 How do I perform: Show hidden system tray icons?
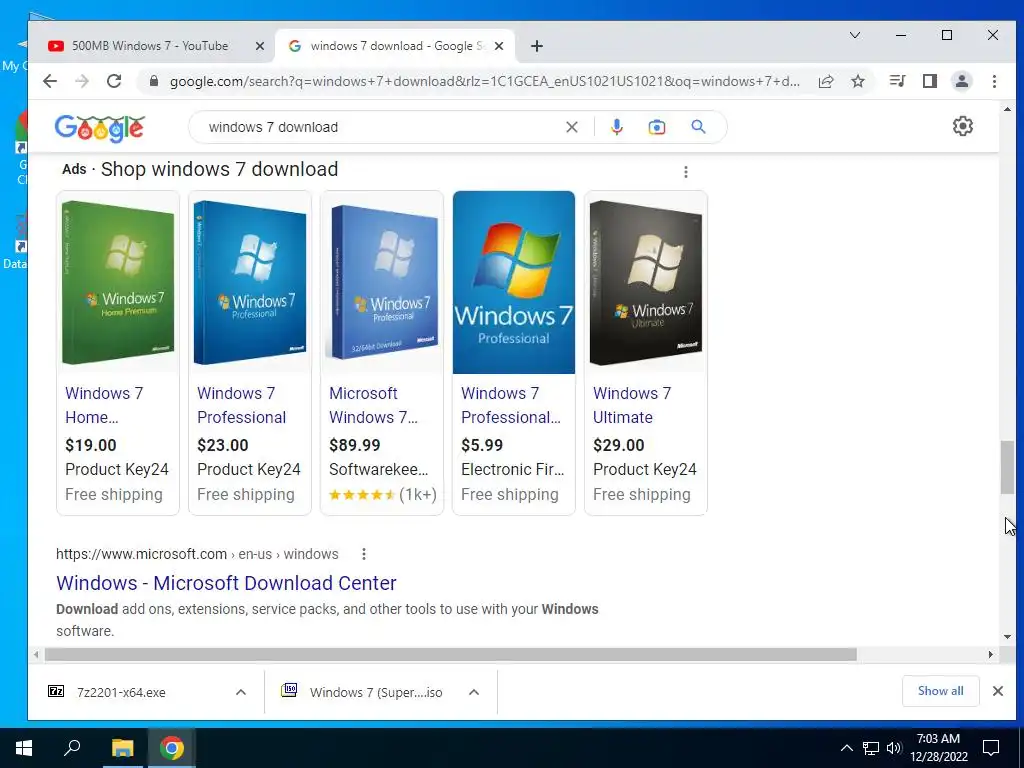tap(846, 748)
